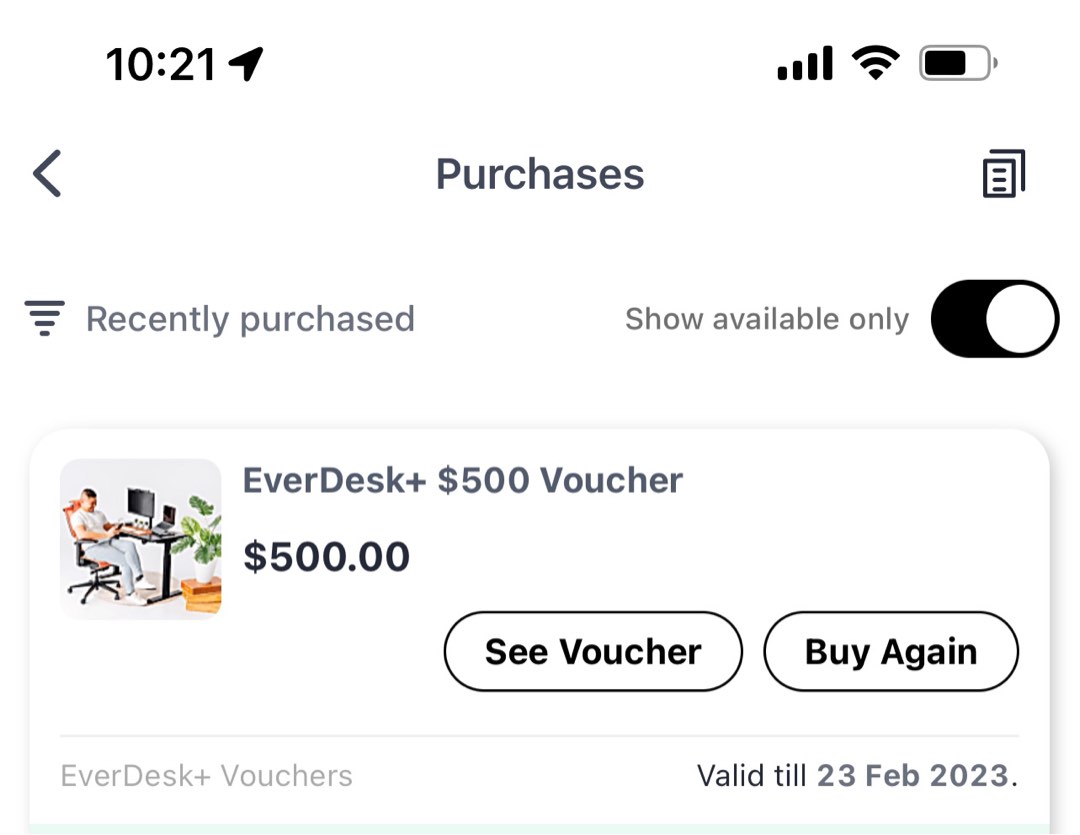This screenshot has width=1080, height=835.
Task: Tap the cellular signal bars
Action: [x=804, y=63]
